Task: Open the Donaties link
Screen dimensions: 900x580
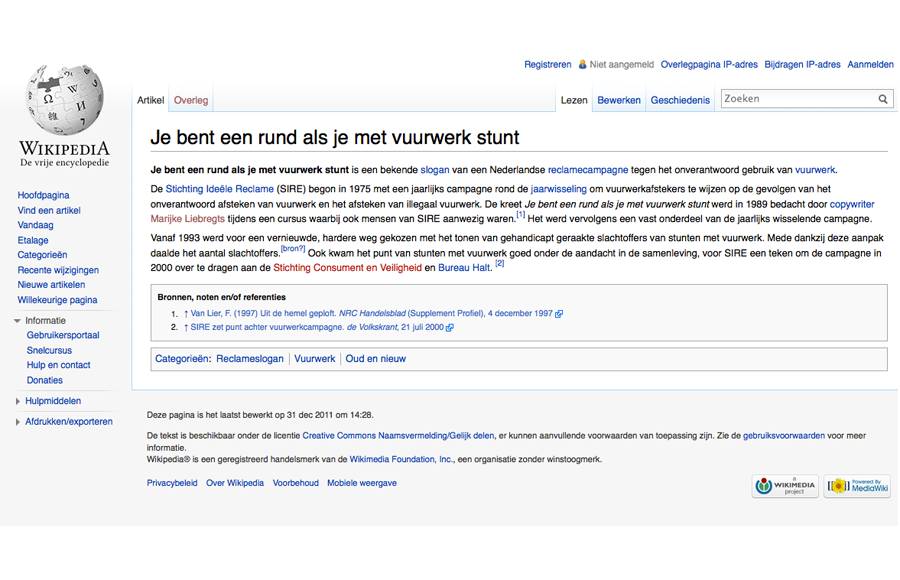Action: 45,380
